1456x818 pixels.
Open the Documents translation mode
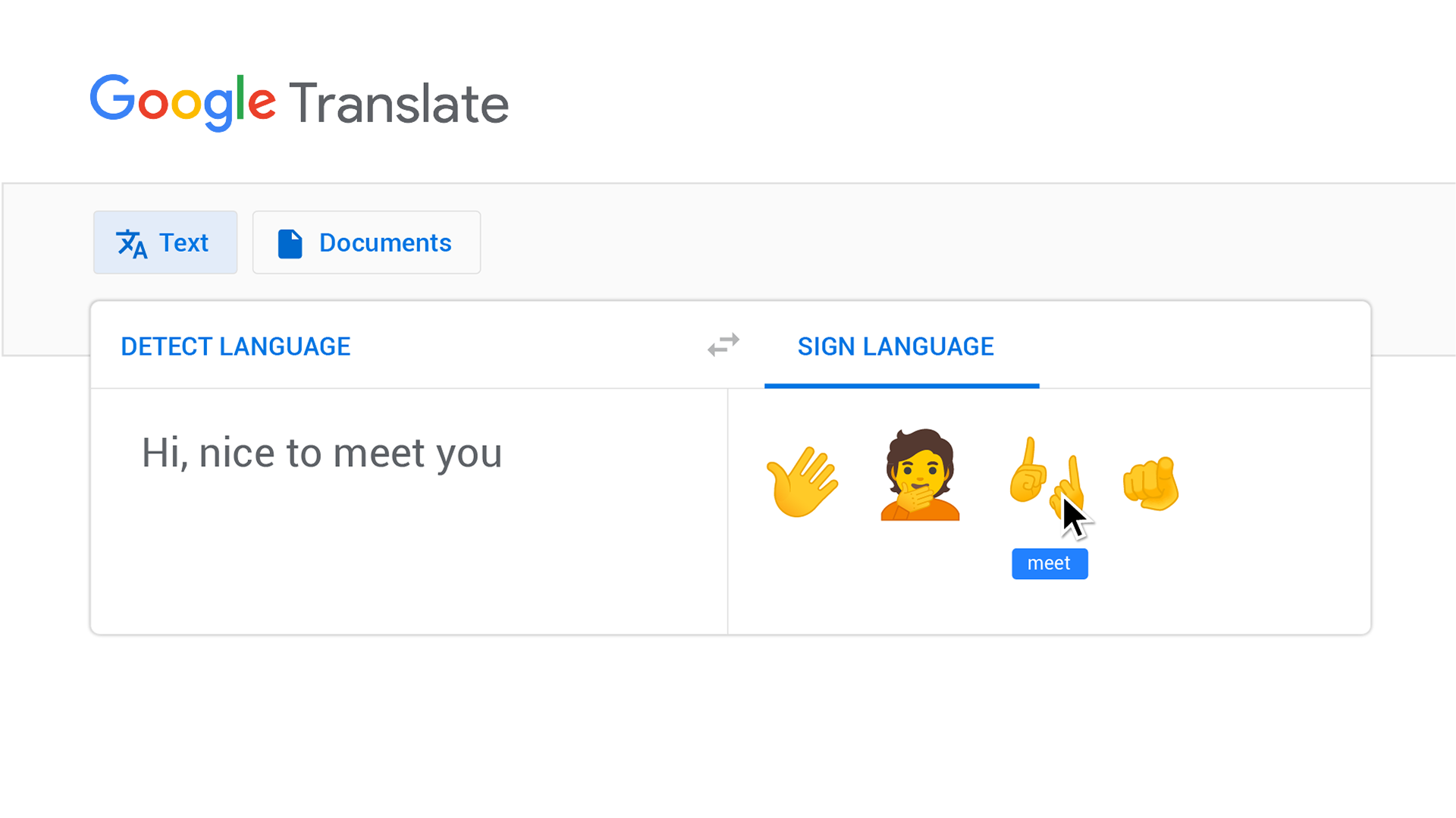click(366, 243)
